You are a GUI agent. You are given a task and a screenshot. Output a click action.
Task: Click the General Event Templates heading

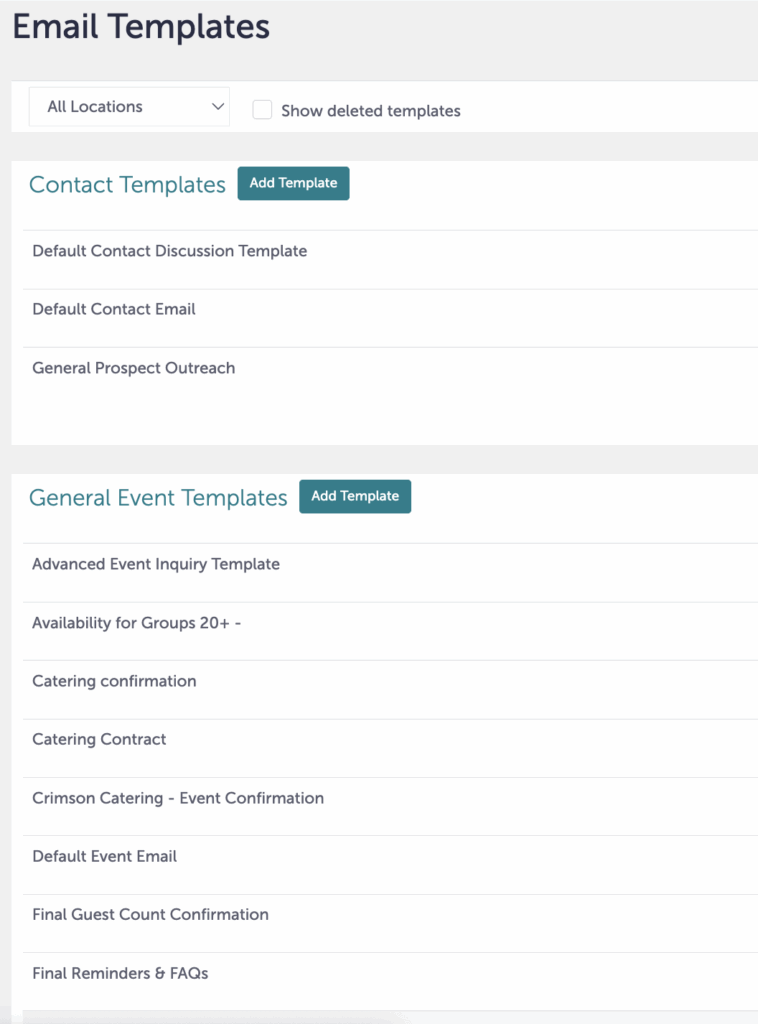click(158, 498)
